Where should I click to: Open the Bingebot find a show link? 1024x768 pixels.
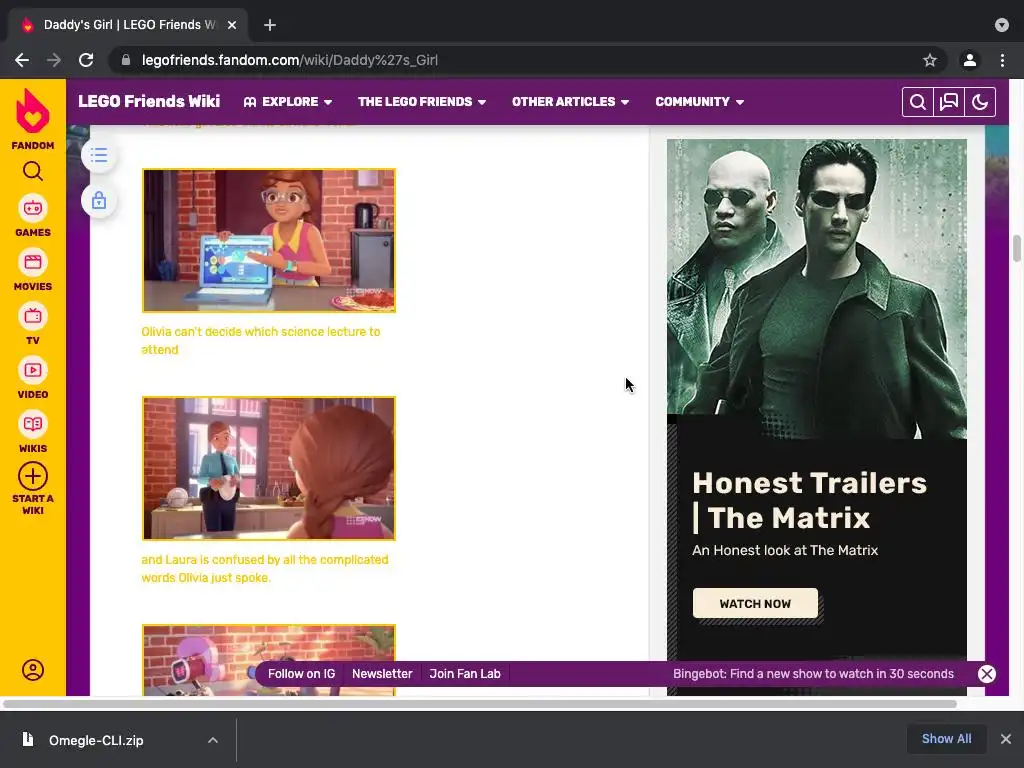[x=813, y=674]
